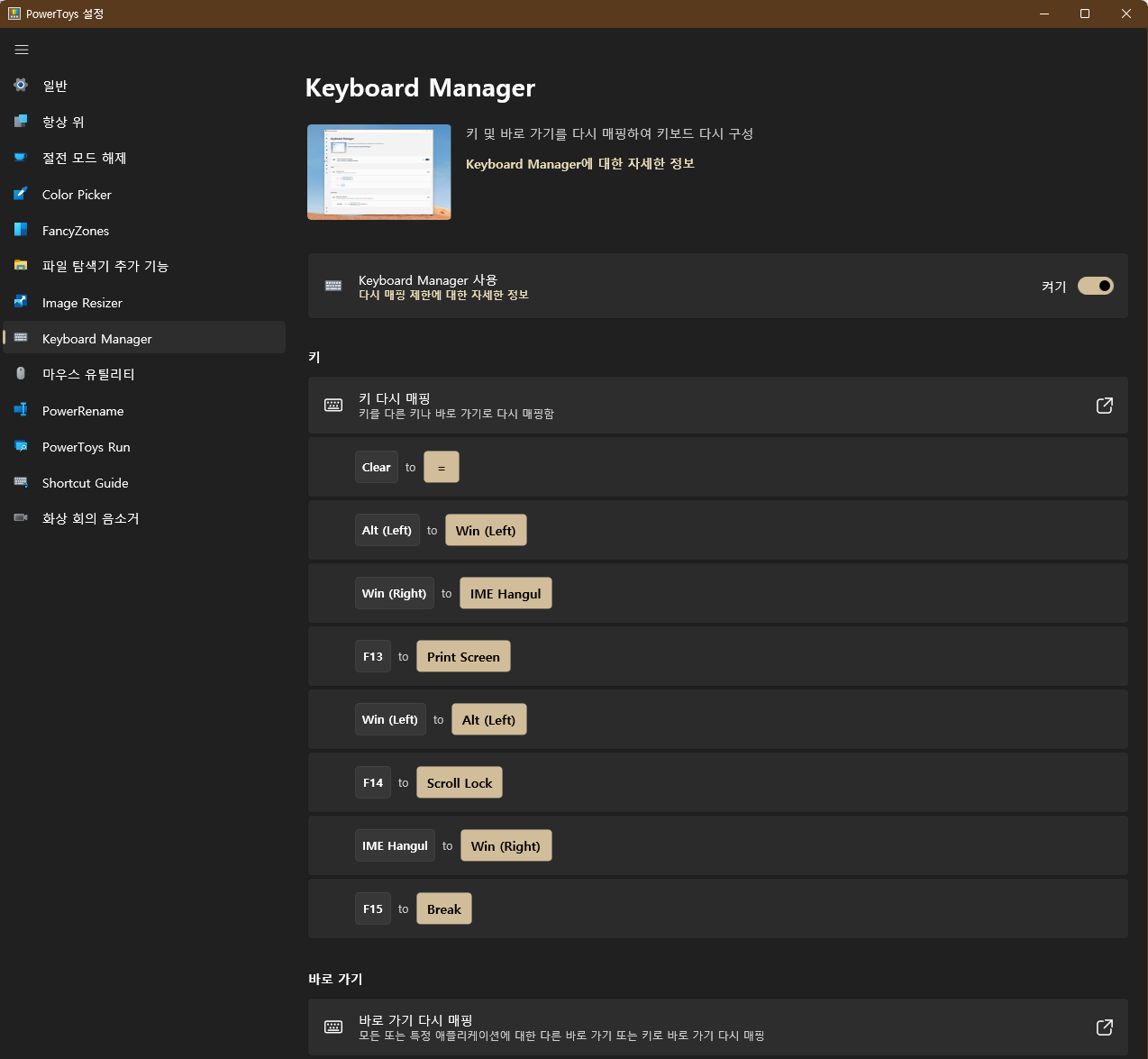
Task: Select 절전 모드 해제 in the sidebar
Action: coord(144,157)
